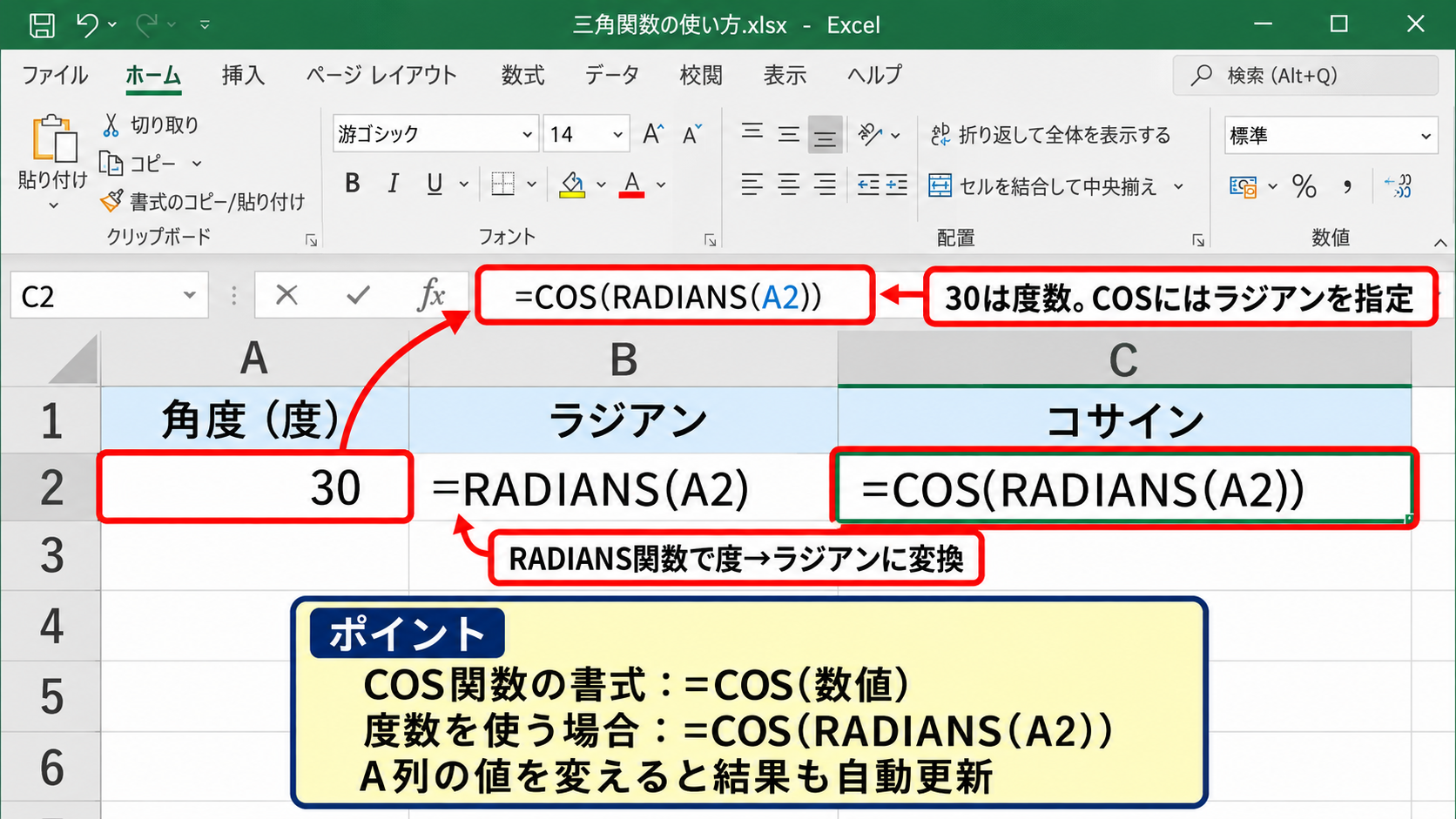The image size is (1456, 819).
Task: Click the Cut scissors icon
Action: [x=111, y=125]
